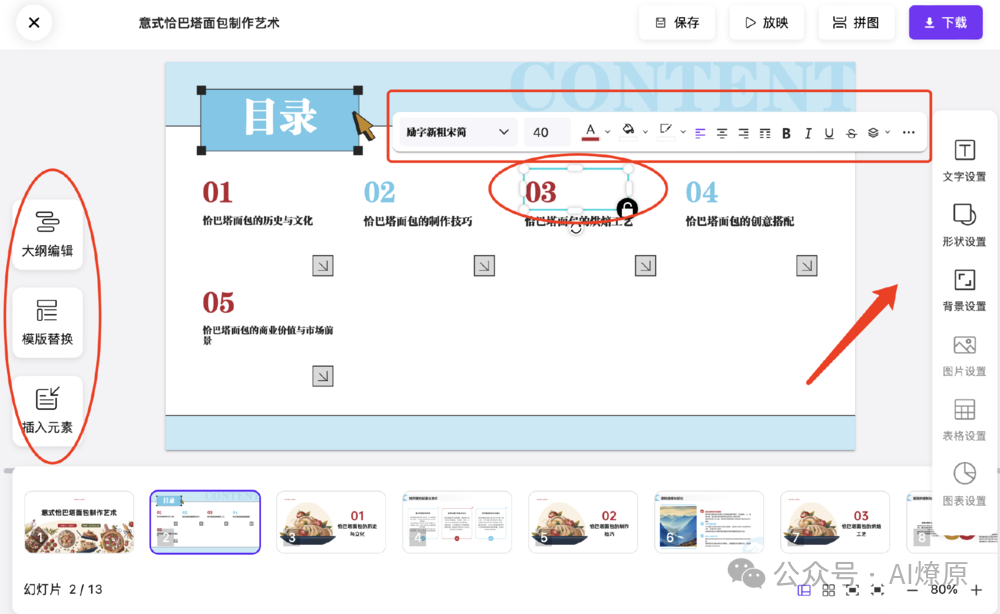Toggle underline on the selected text

(x=830, y=132)
